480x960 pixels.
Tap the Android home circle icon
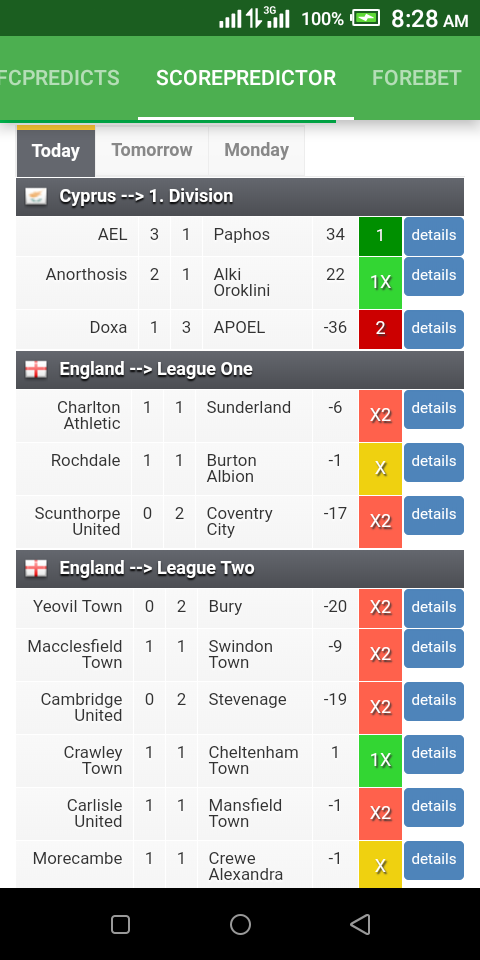(x=240, y=924)
